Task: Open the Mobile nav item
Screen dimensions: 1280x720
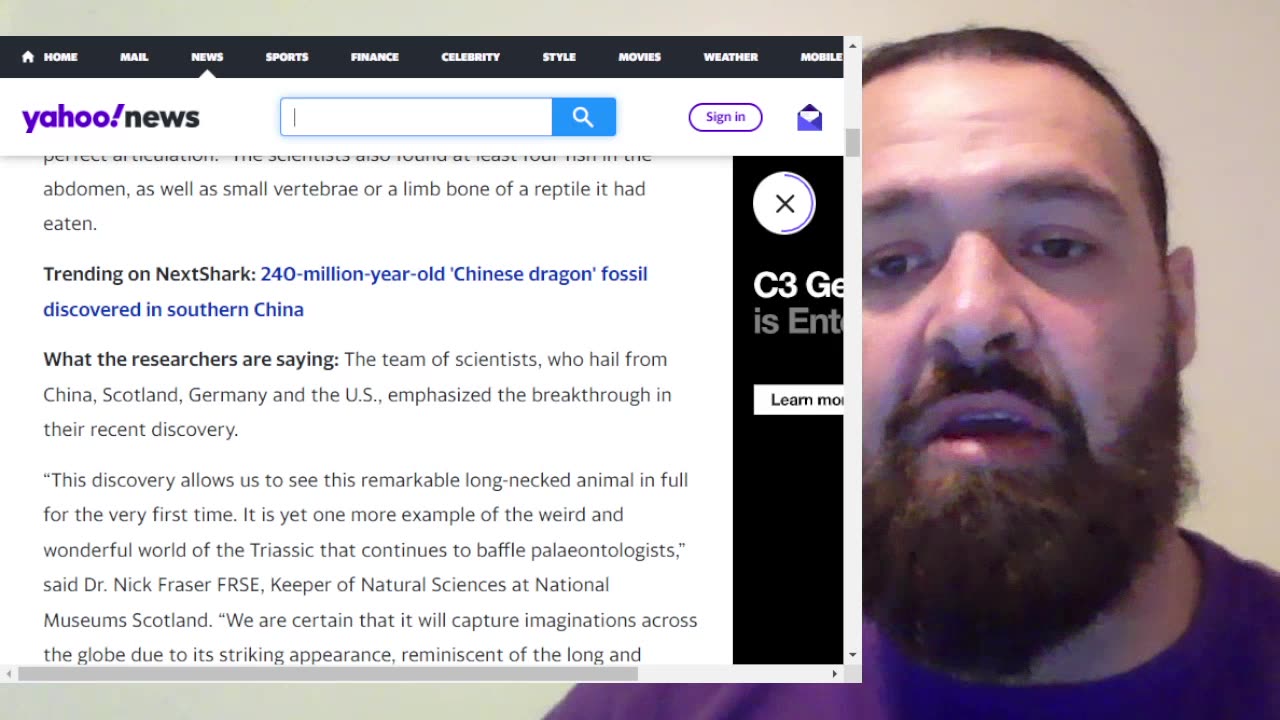Action: pos(821,57)
